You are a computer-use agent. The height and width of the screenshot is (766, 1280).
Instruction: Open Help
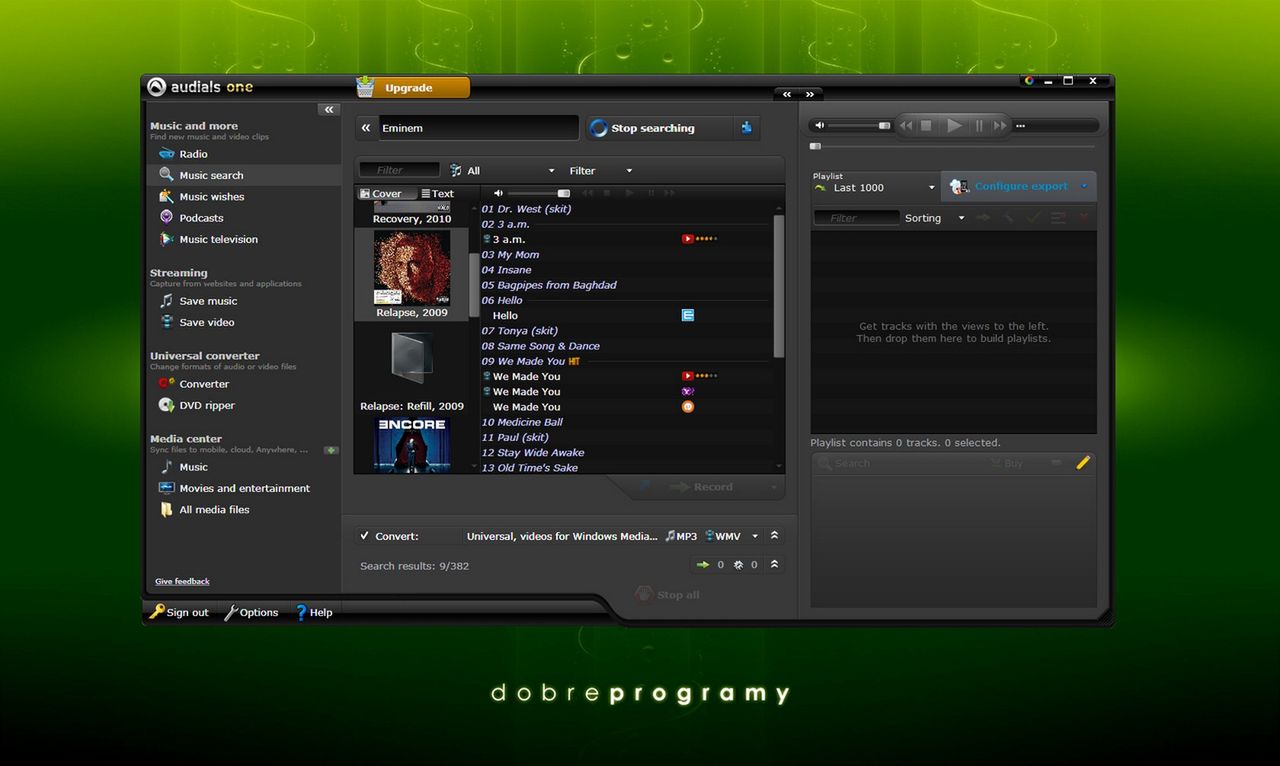(313, 613)
